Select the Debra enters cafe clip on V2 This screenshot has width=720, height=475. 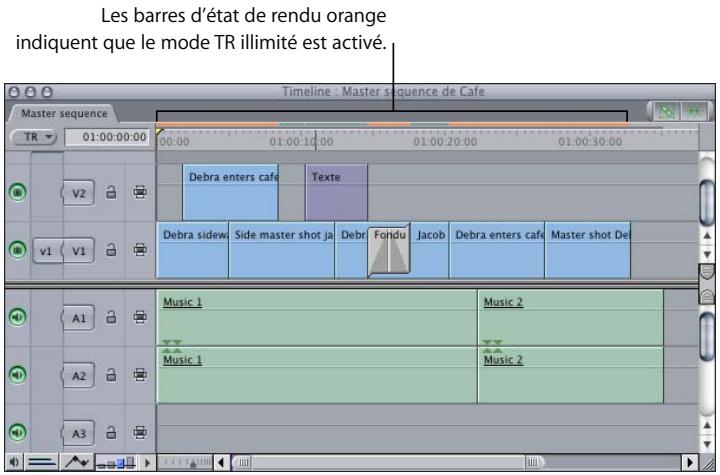(230, 192)
